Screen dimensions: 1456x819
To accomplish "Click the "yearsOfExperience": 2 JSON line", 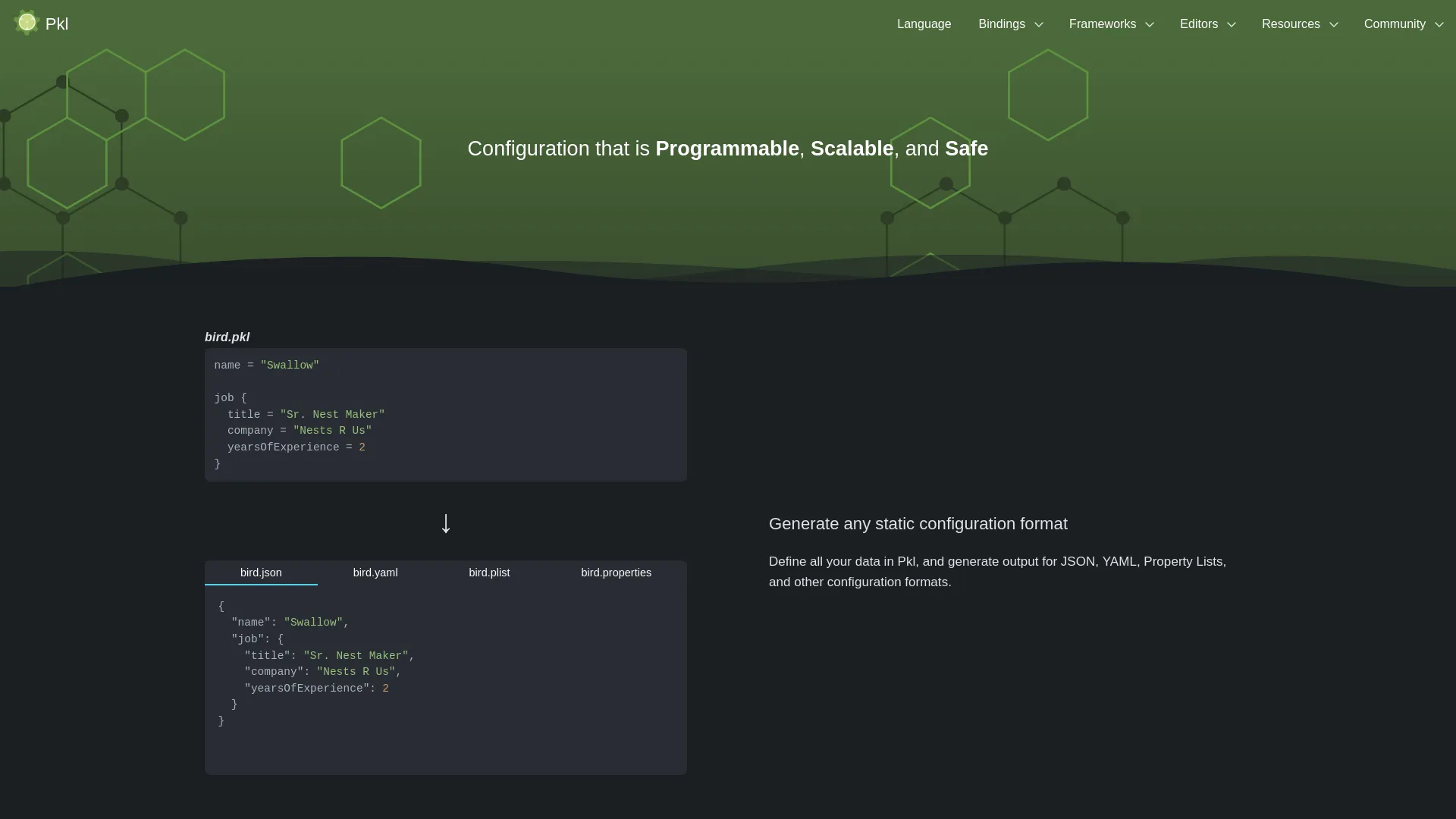I will (316, 689).
